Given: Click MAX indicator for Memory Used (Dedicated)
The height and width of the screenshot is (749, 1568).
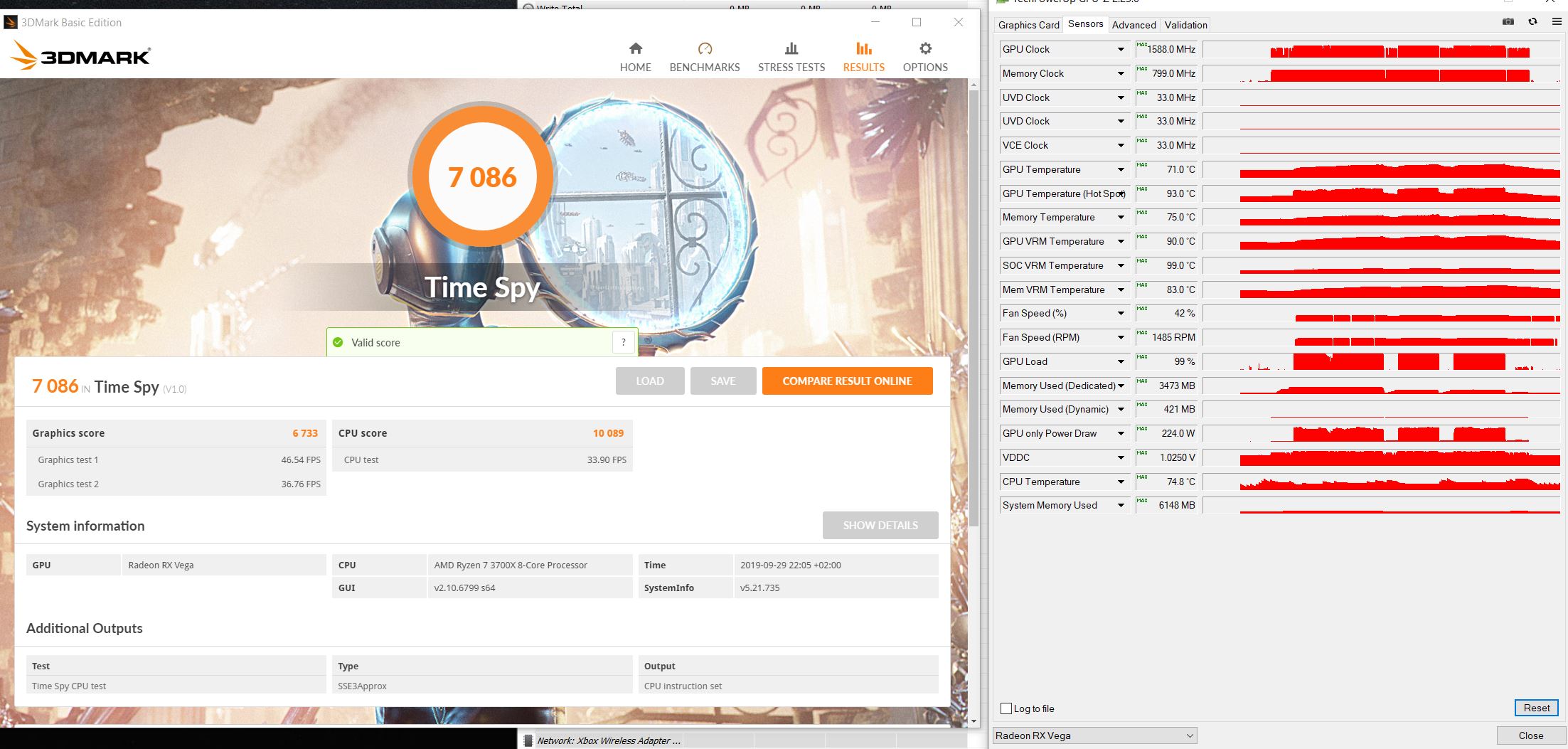Looking at the screenshot, I should coord(1142,381).
